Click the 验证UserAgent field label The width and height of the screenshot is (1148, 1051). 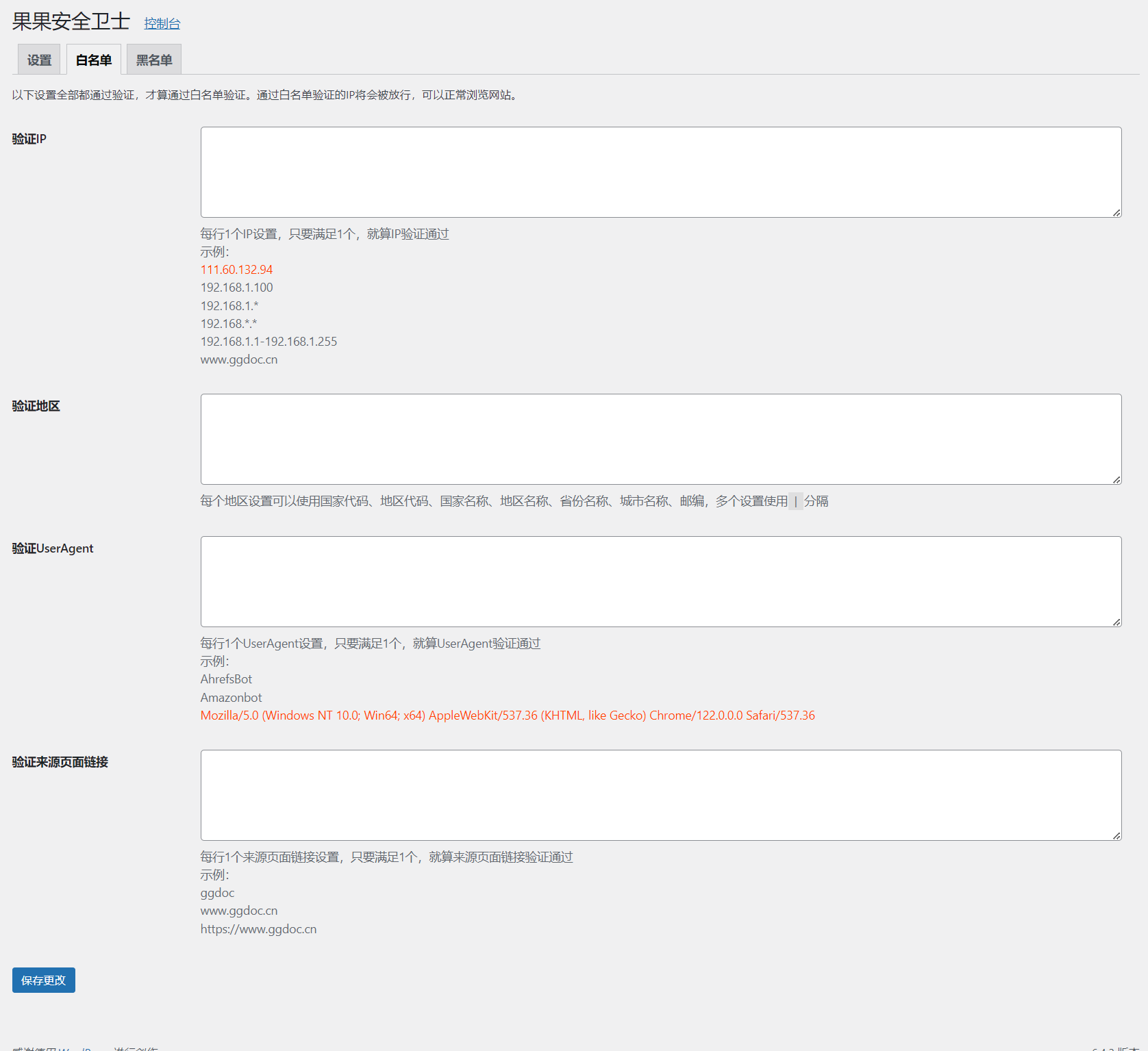click(x=53, y=548)
